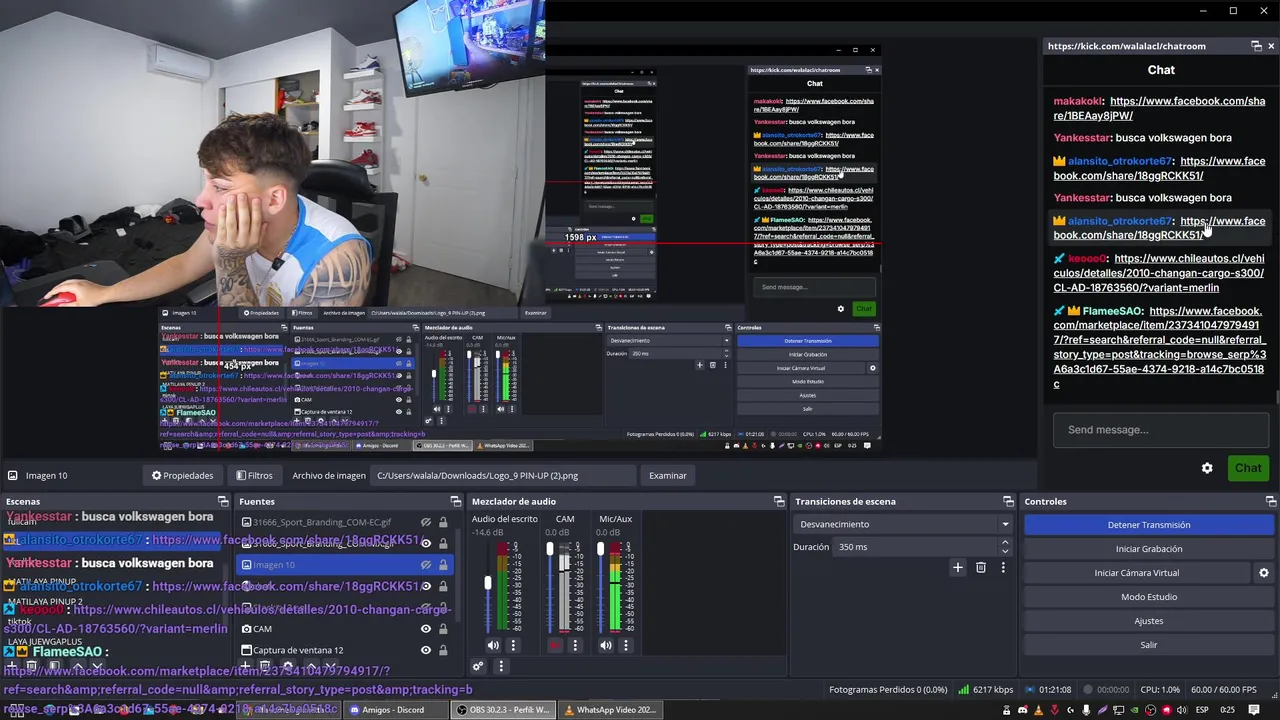
Task: Switch to WhatsApp Video VLC taskbar window
Action: point(610,710)
